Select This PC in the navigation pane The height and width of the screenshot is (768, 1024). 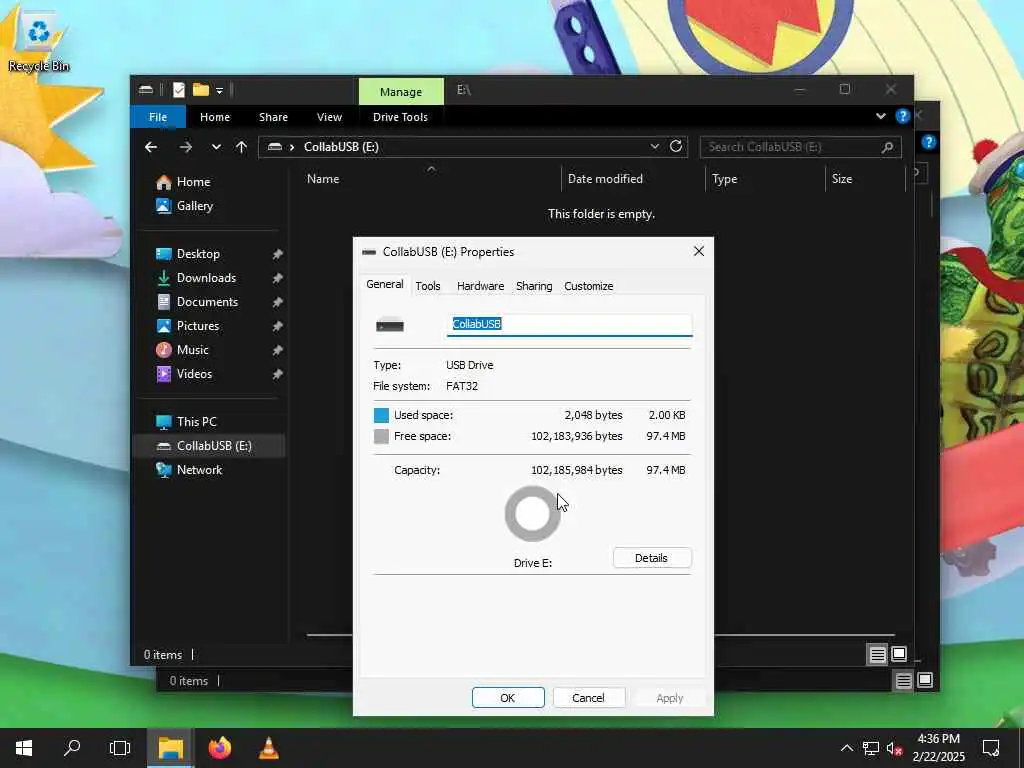click(196, 421)
